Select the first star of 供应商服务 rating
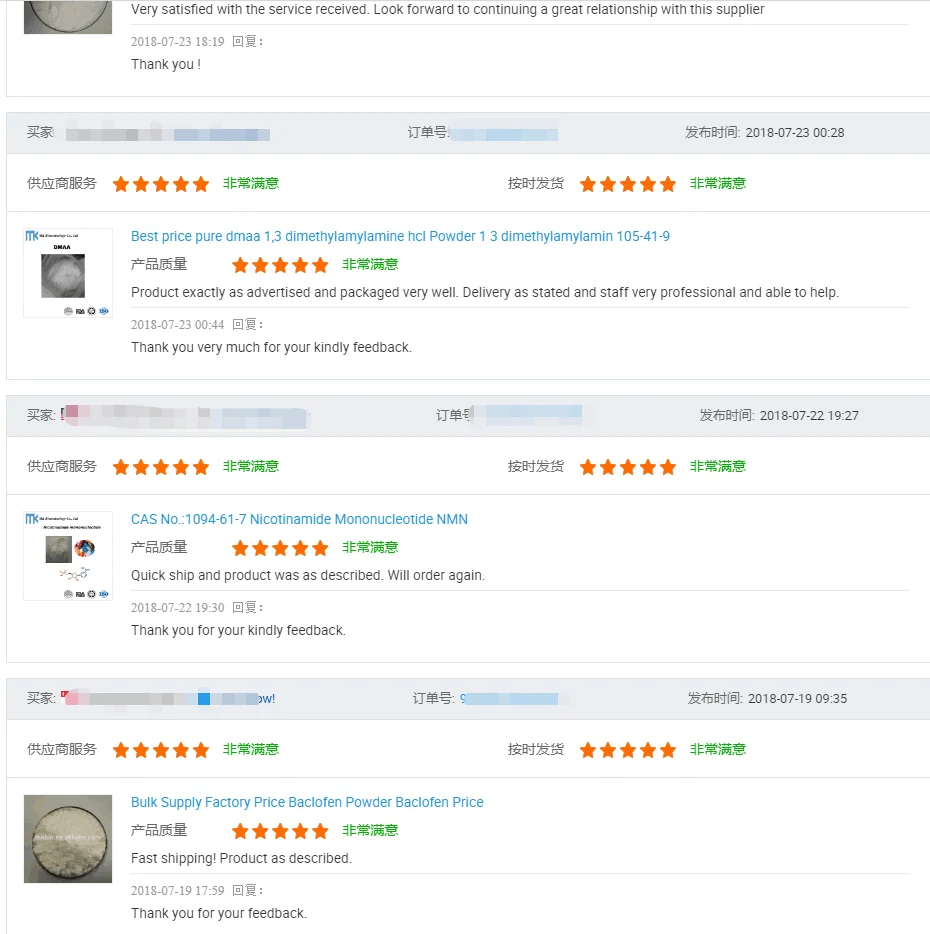This screenshot has height=934, width=930. click(x=120, y=184)
